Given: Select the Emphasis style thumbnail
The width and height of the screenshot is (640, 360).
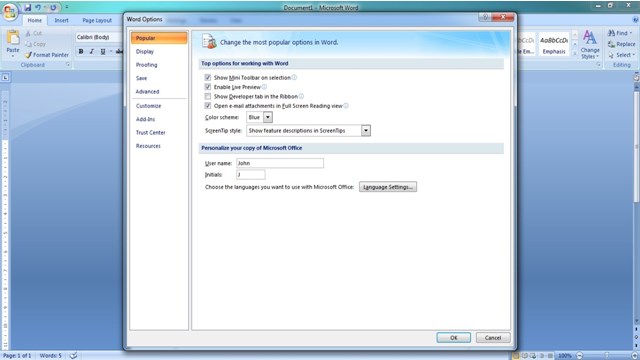Looking at the screenshot, I should (554, 44).
